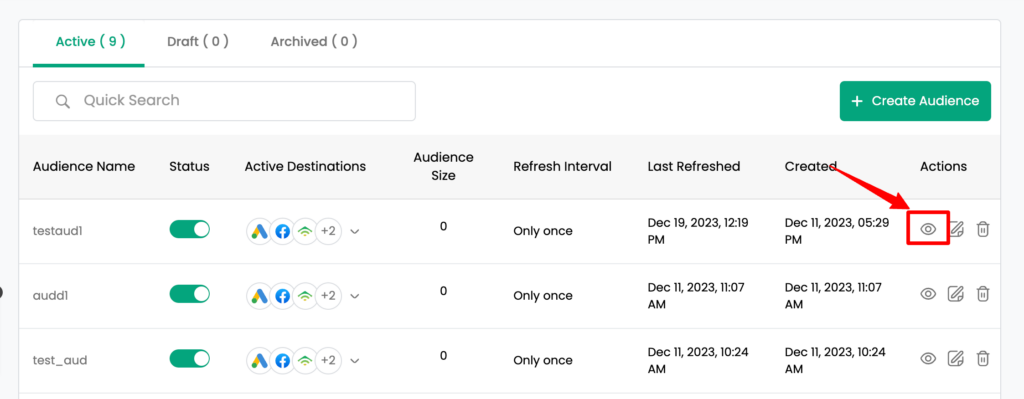The height and width of the screenshot is (399, 1024).
Task: Click audience size 0 in test_aud row
Action: click(x=443, y=356)
